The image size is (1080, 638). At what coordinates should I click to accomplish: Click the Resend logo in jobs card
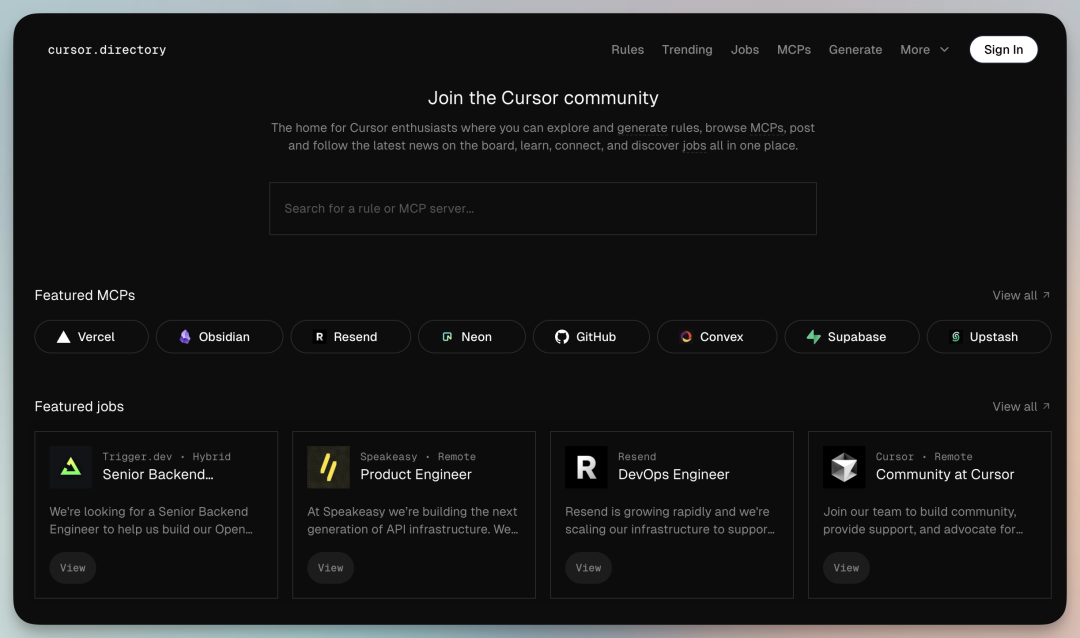(586, 467)
